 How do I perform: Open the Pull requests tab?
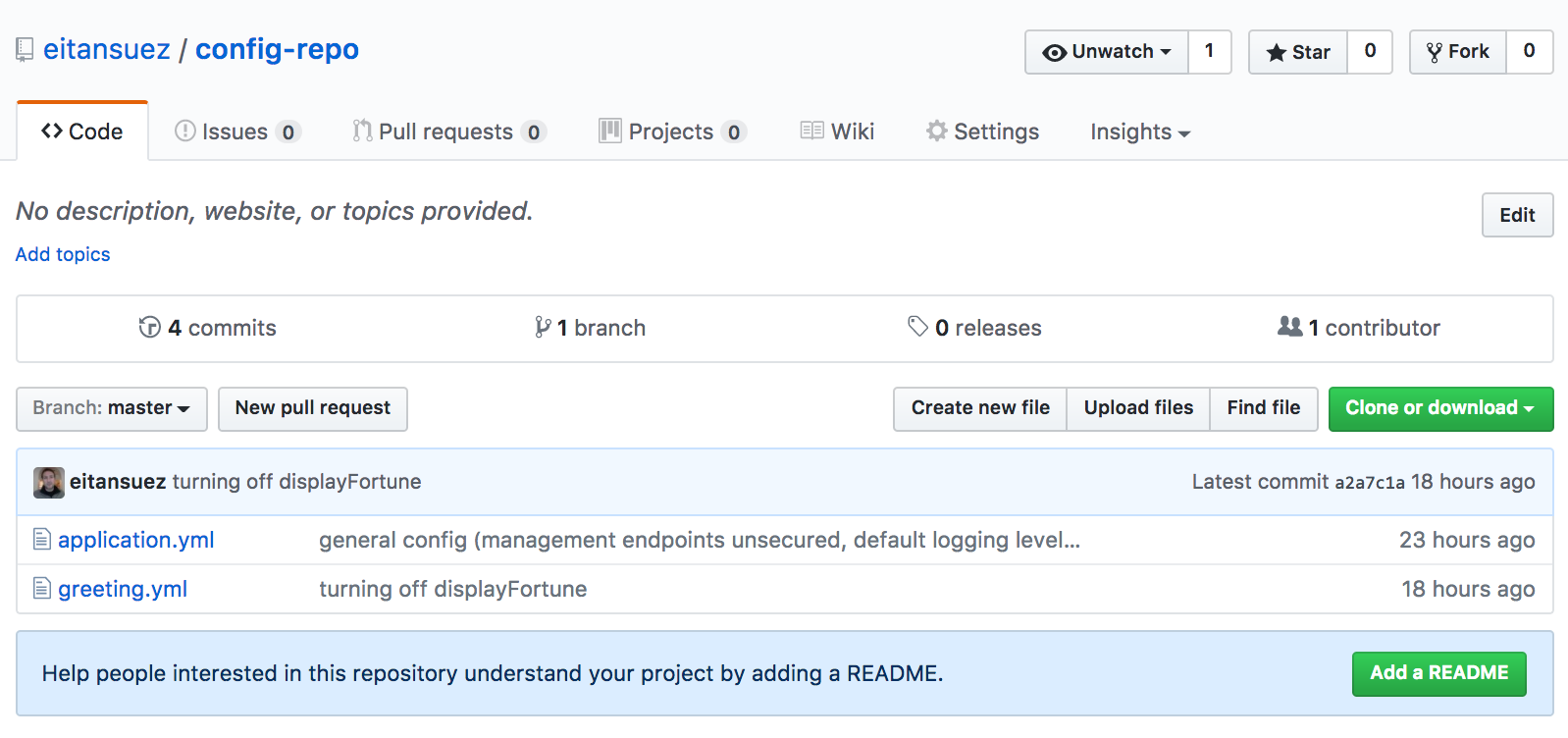coord(449,132)
